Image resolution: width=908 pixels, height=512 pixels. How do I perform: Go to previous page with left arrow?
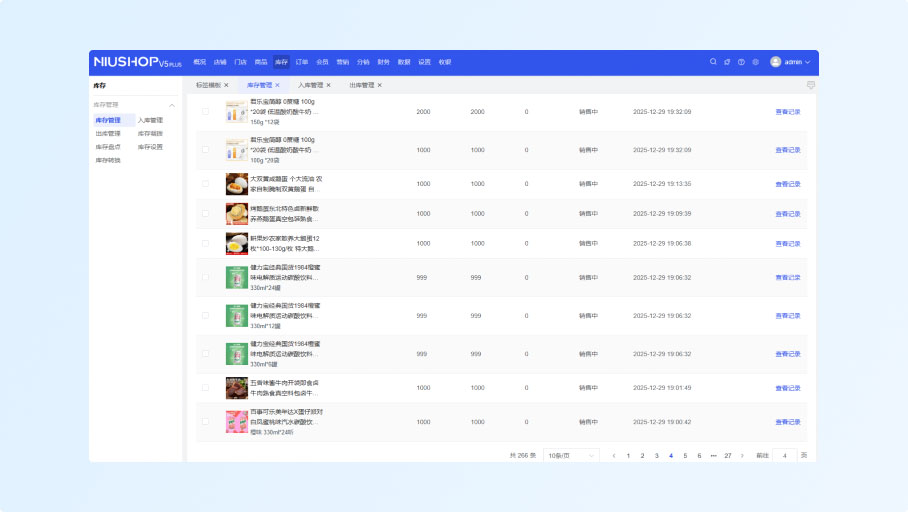coord(614,456)
